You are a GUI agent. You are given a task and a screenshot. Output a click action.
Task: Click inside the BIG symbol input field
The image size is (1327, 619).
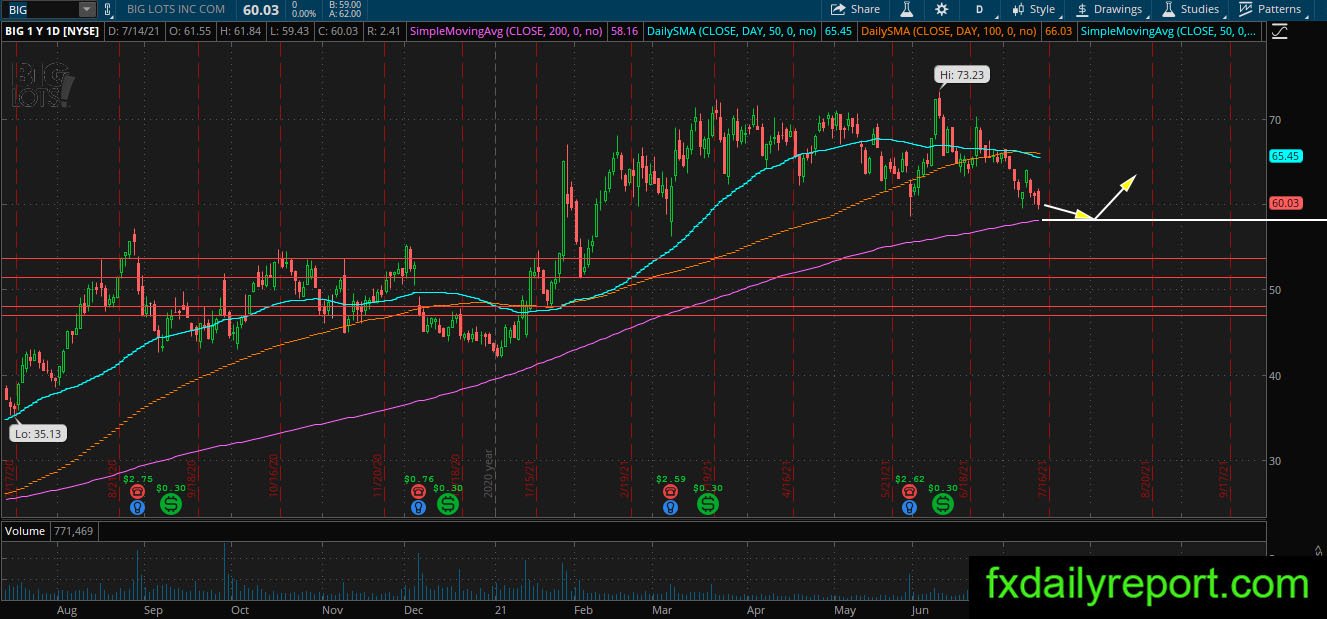39,9
